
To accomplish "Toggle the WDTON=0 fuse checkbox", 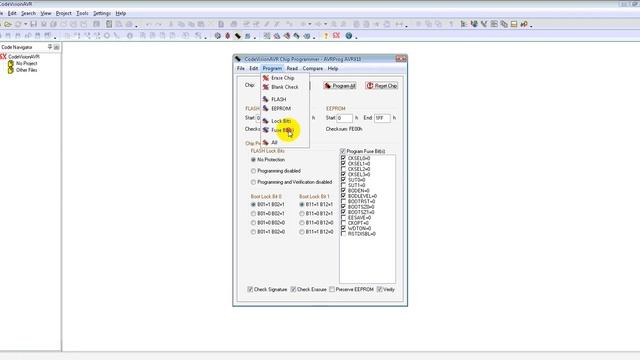I will coord(343,229).
